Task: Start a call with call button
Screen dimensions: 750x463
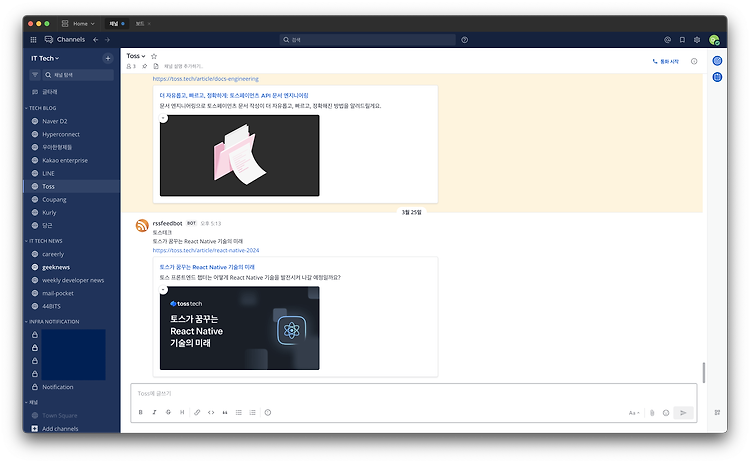Action: tap(665, 61)
